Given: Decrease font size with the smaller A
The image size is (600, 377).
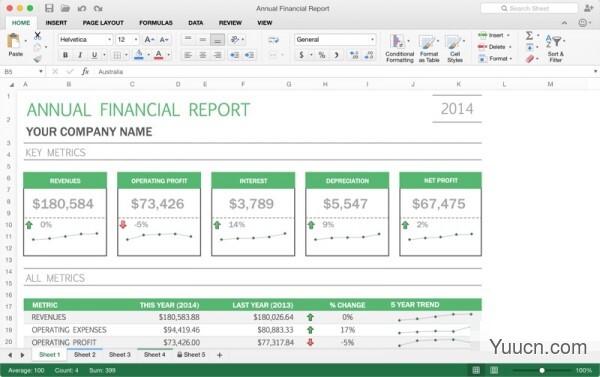Looking at the screenshot, I should pos(164,39).
